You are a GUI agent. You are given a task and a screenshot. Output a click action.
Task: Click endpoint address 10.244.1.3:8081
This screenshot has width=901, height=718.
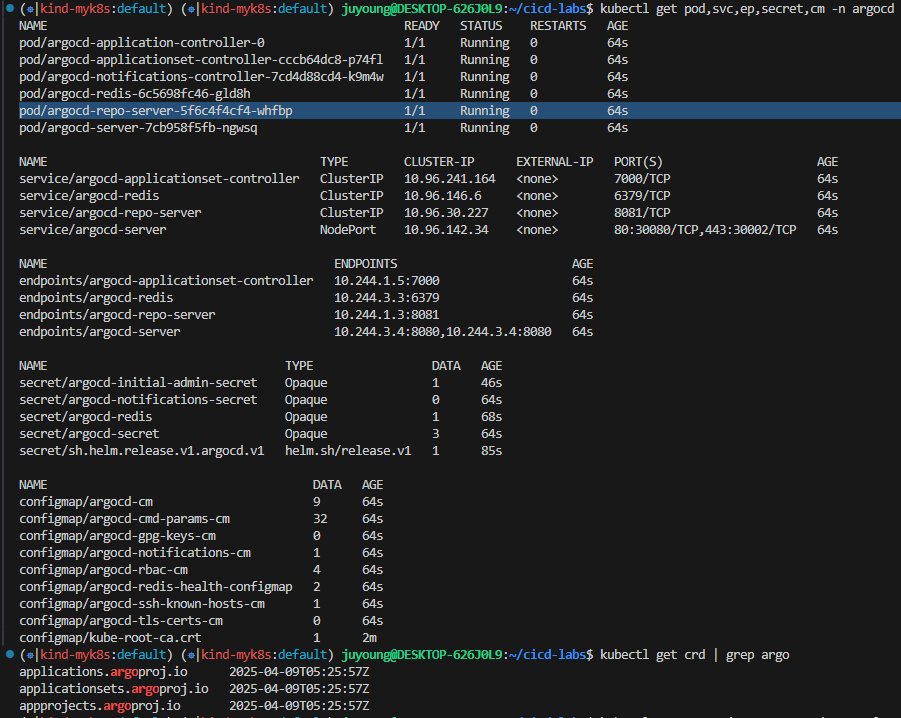point(387,315)
